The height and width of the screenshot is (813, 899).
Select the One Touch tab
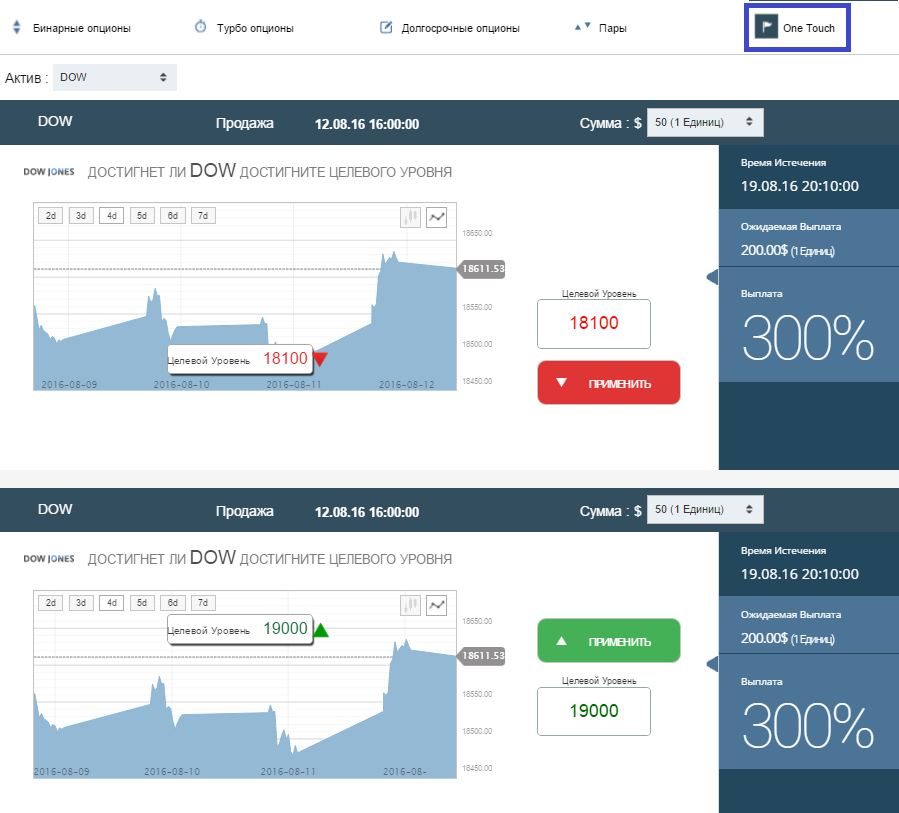(x=797, y=28)
